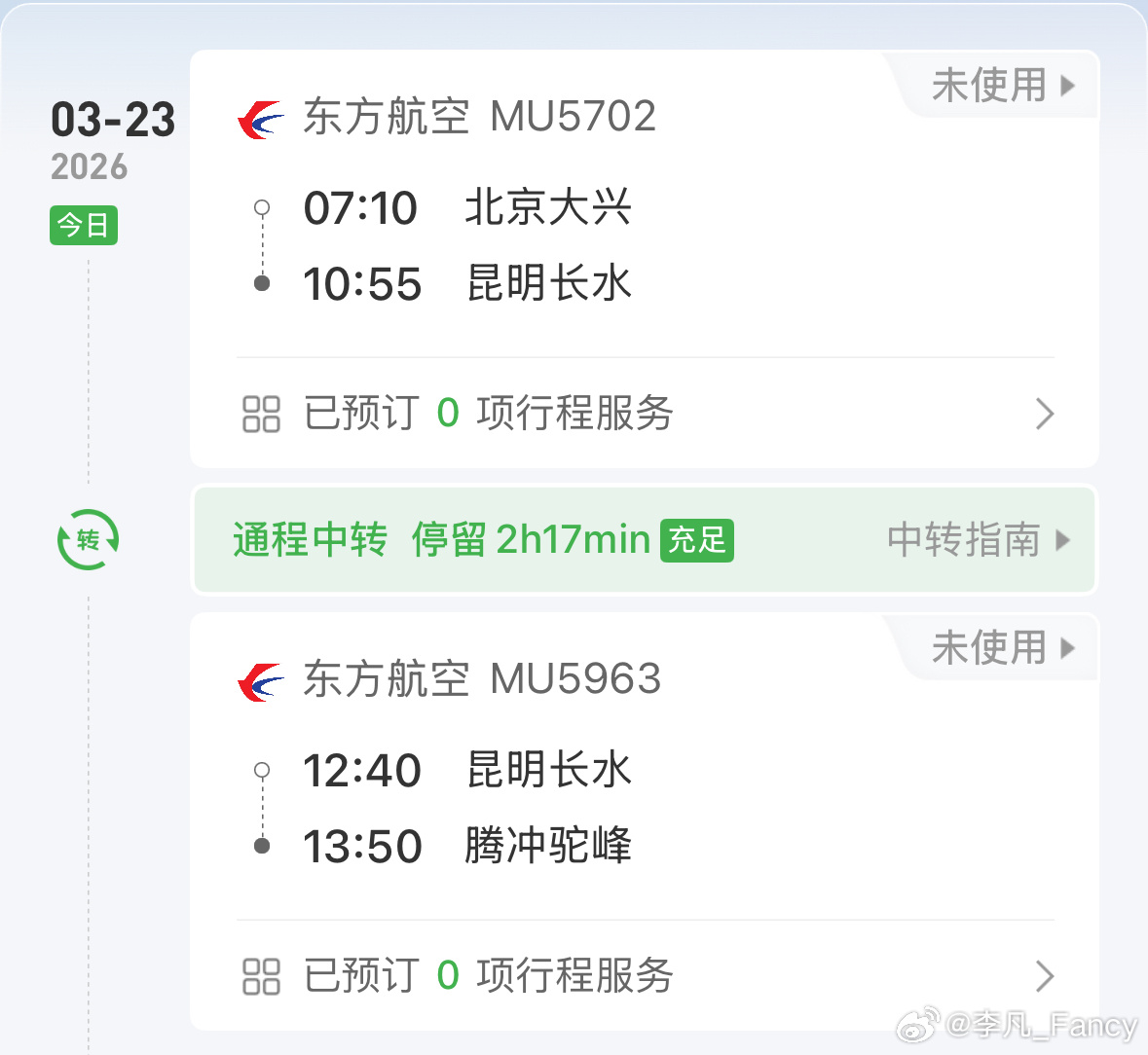Click the green 今日 badge
The image size is (1148, 1055).
point(83,225)
